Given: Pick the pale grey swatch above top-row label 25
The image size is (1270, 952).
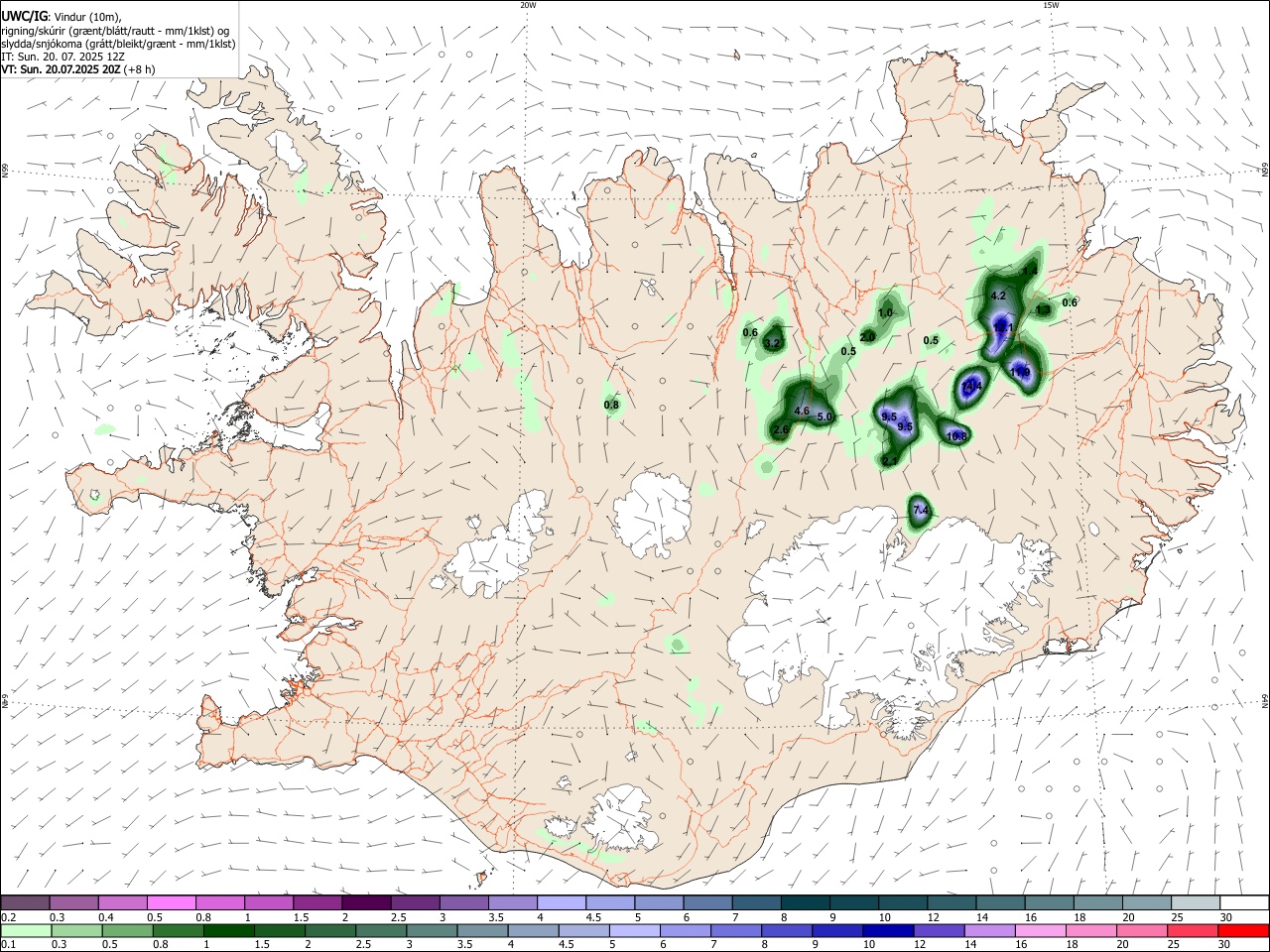Looking at the screenshot, I should pos(1195,902).
